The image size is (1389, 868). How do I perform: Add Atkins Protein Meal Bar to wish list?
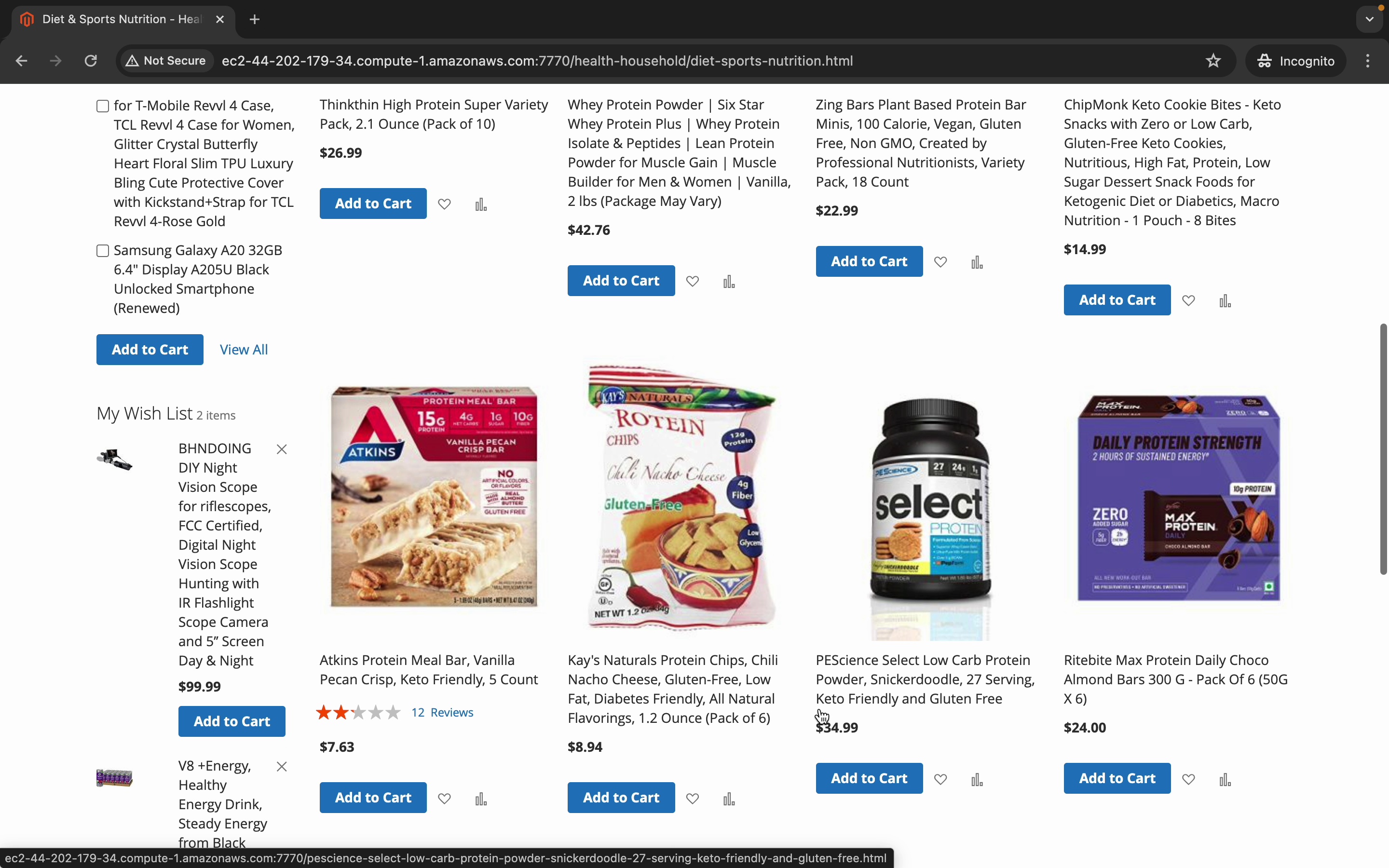[444, 798]
